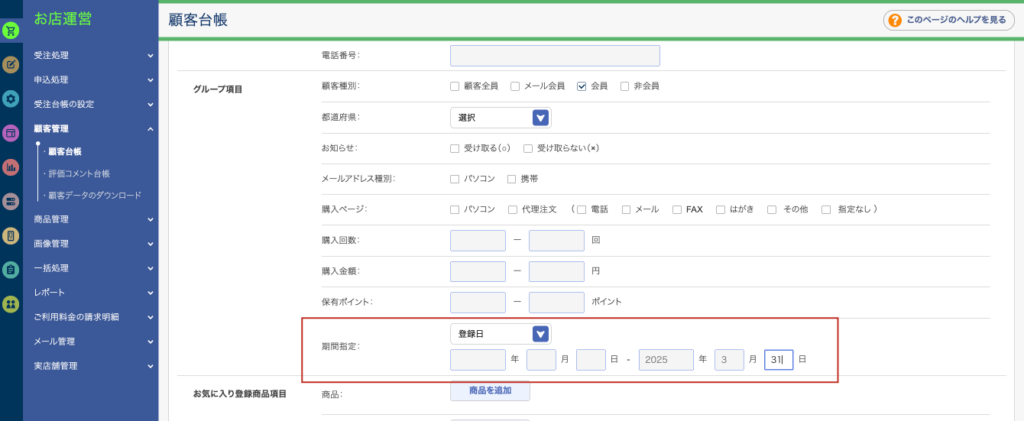The image size is (1024, 421).
Task: Click the tan pencil edit sidebar icon
Action: pyautogui.click(x=11, y=65)
